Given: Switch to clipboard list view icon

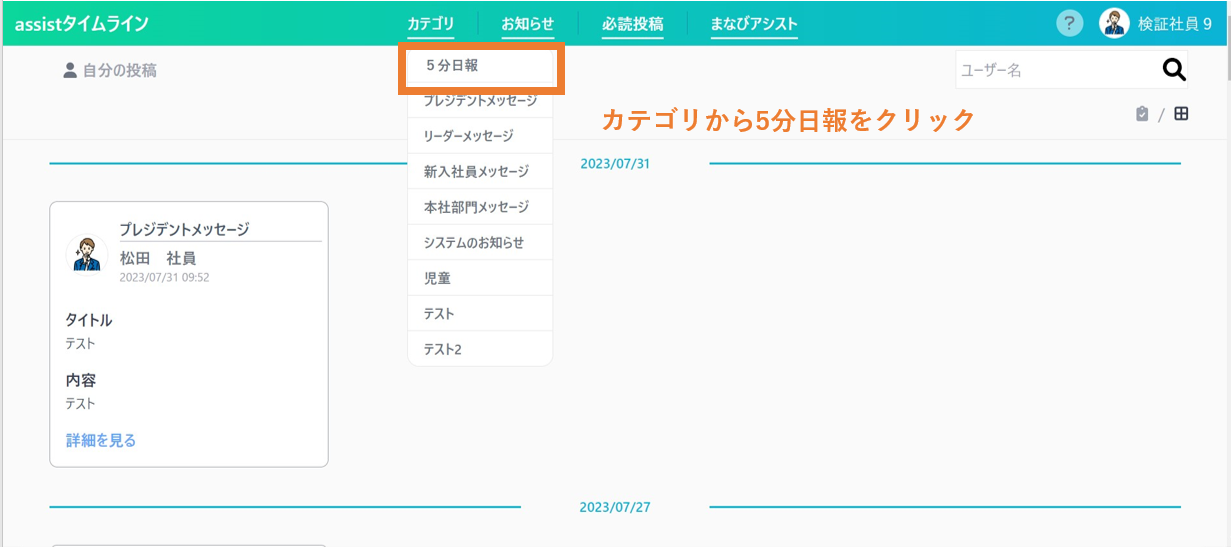Looking at the screenshot, I should [1142, 114].
